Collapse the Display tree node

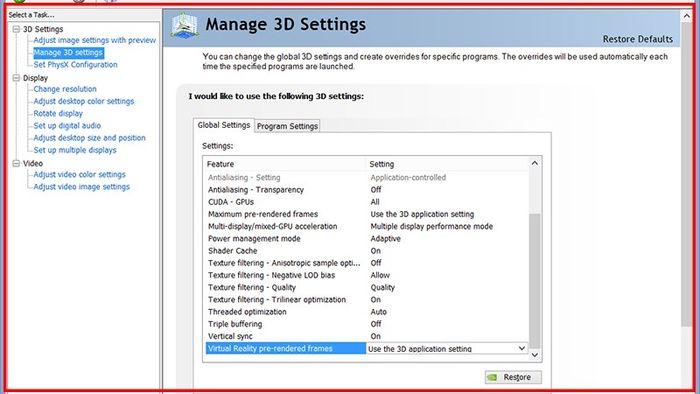[16, 78]
